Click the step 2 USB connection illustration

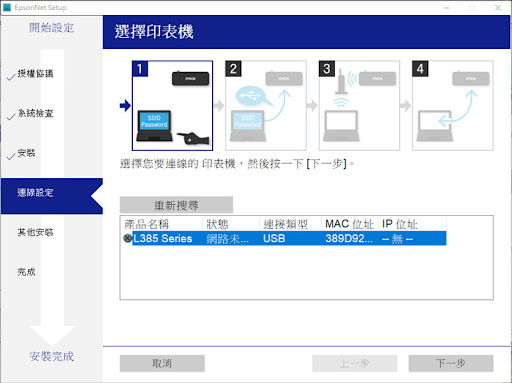click(x=266, y=106)
